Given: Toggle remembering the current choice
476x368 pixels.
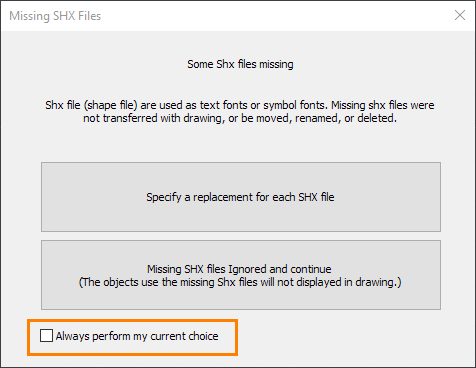Looking at the screenshot, I should [x=46, y=336].
